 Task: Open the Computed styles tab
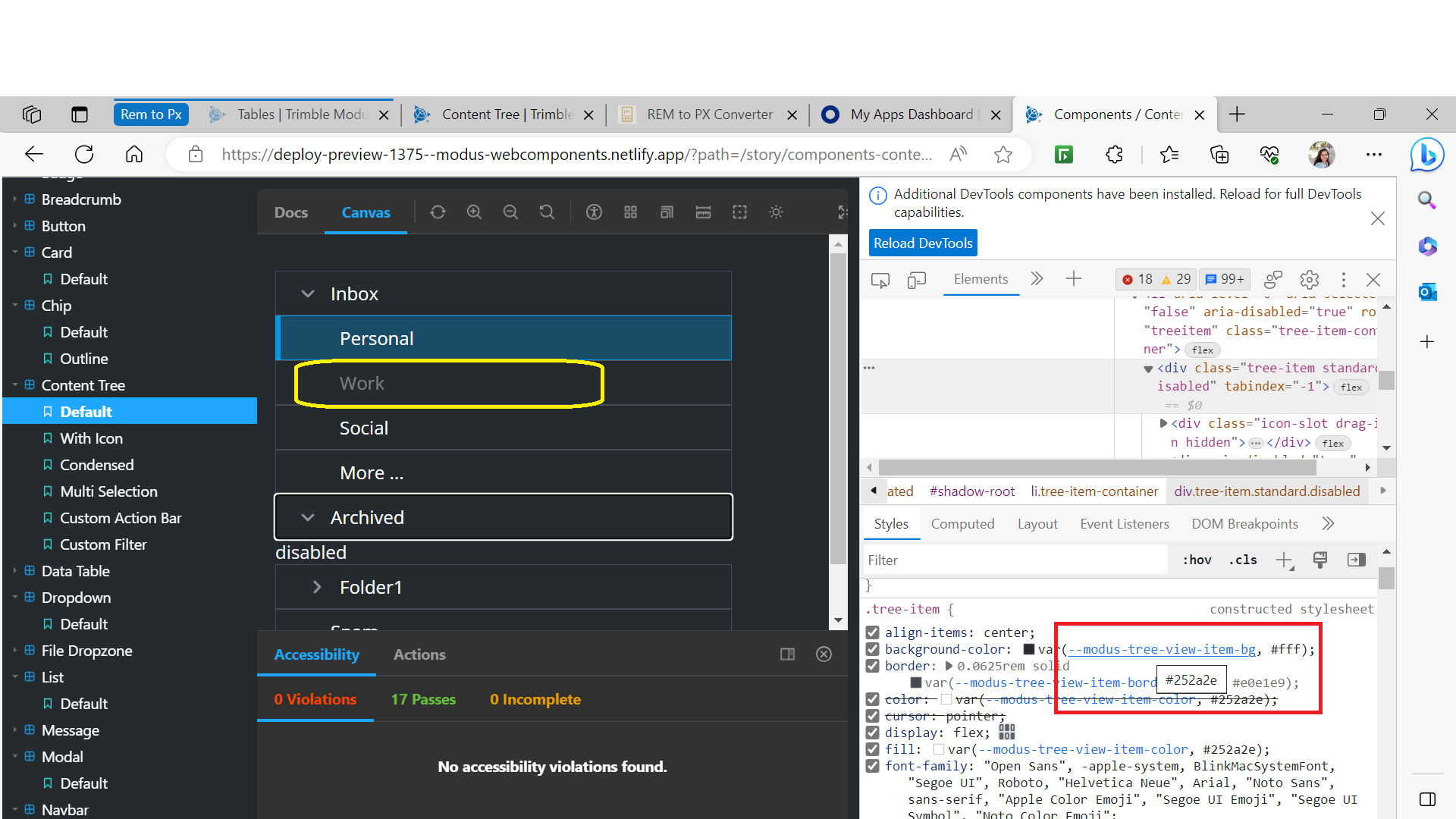(x=962, y=523)
